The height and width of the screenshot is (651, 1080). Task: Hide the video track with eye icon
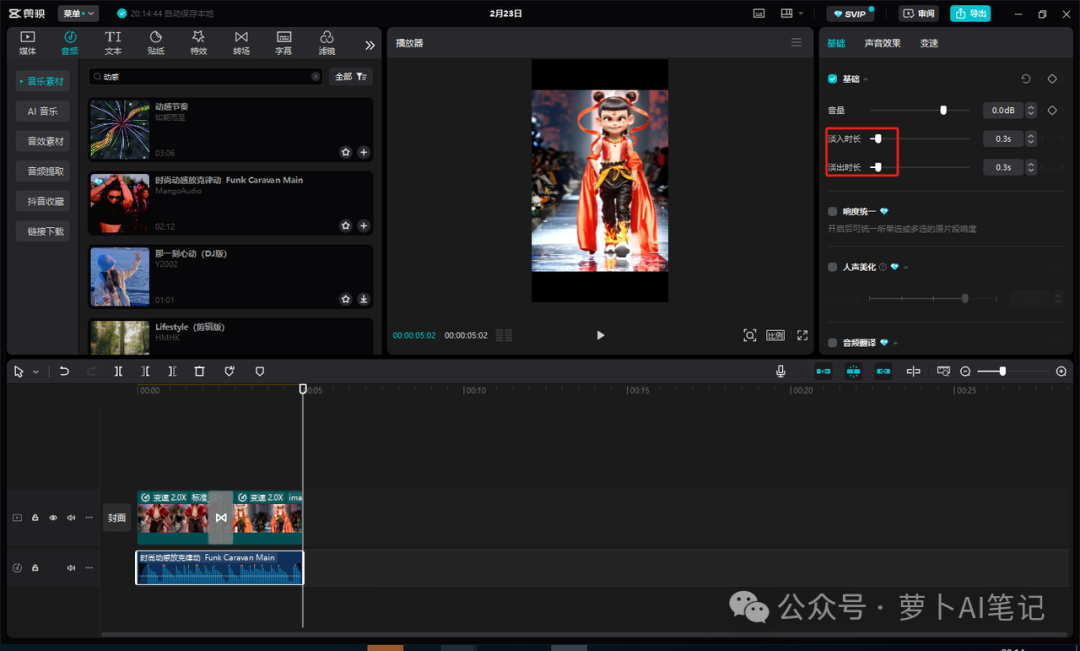[x=53, y=517]
